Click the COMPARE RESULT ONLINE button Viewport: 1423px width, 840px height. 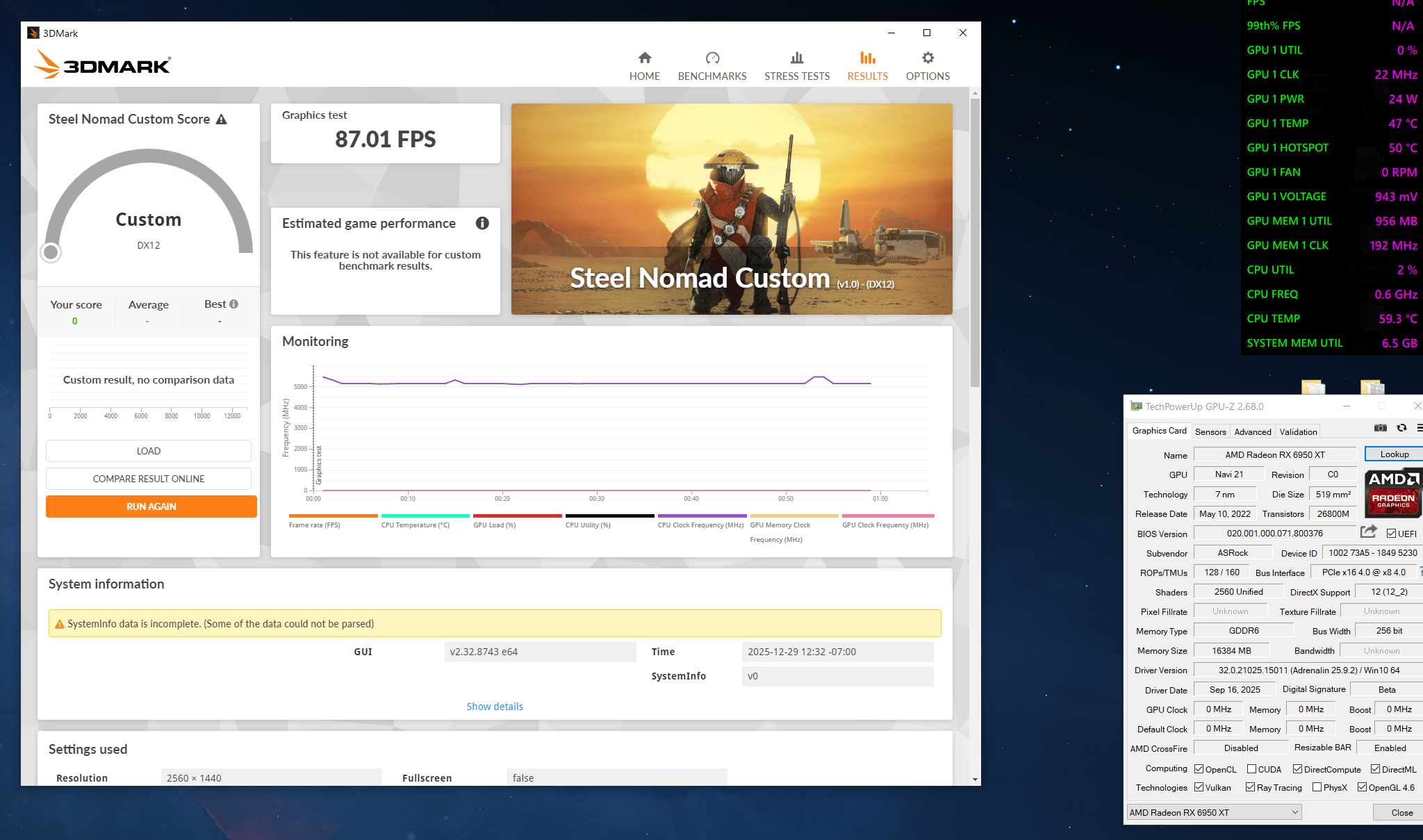[149, 479]
